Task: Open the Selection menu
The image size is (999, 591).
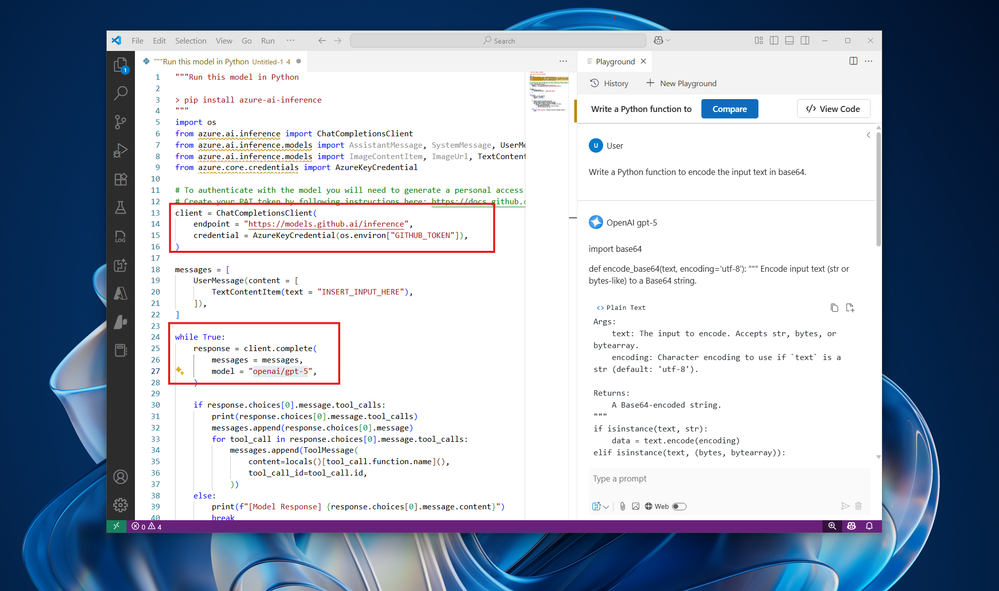Action: (x=190, y=41)
